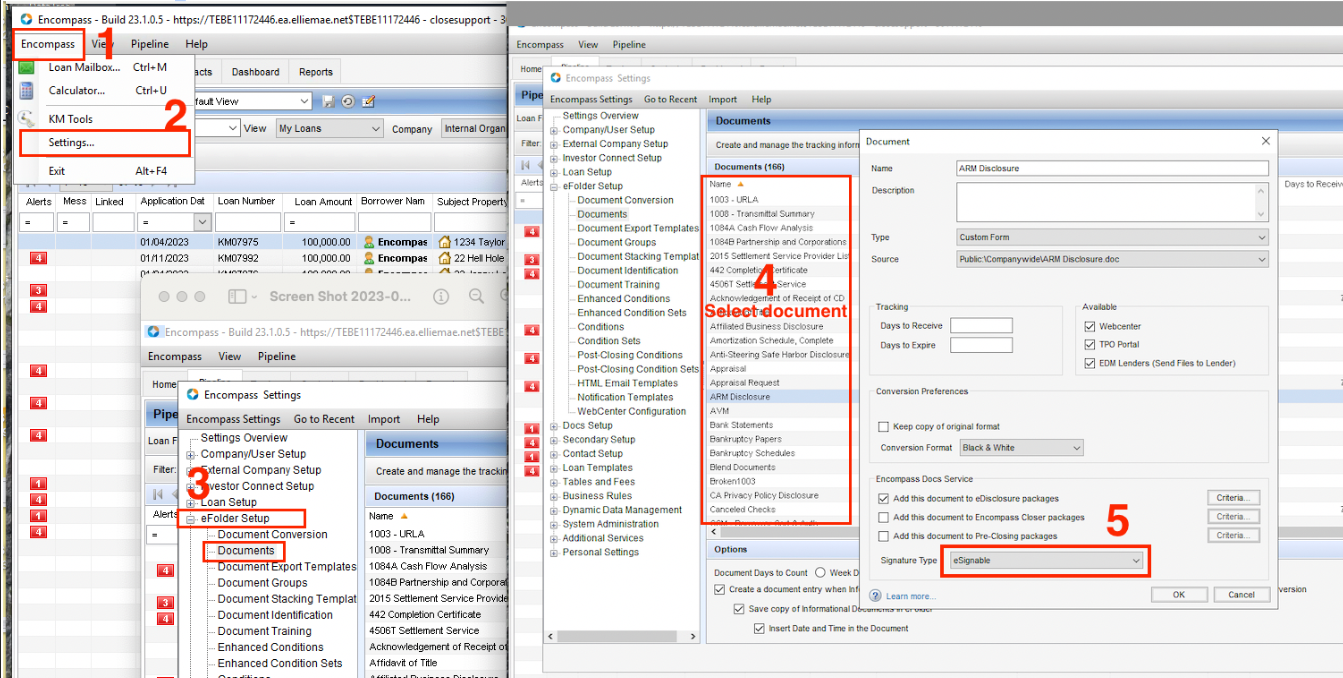This screenshot has height=678, width=1343.
Task: Open the Type dropdown showing Custom Form
Action: coord(1112,237)
